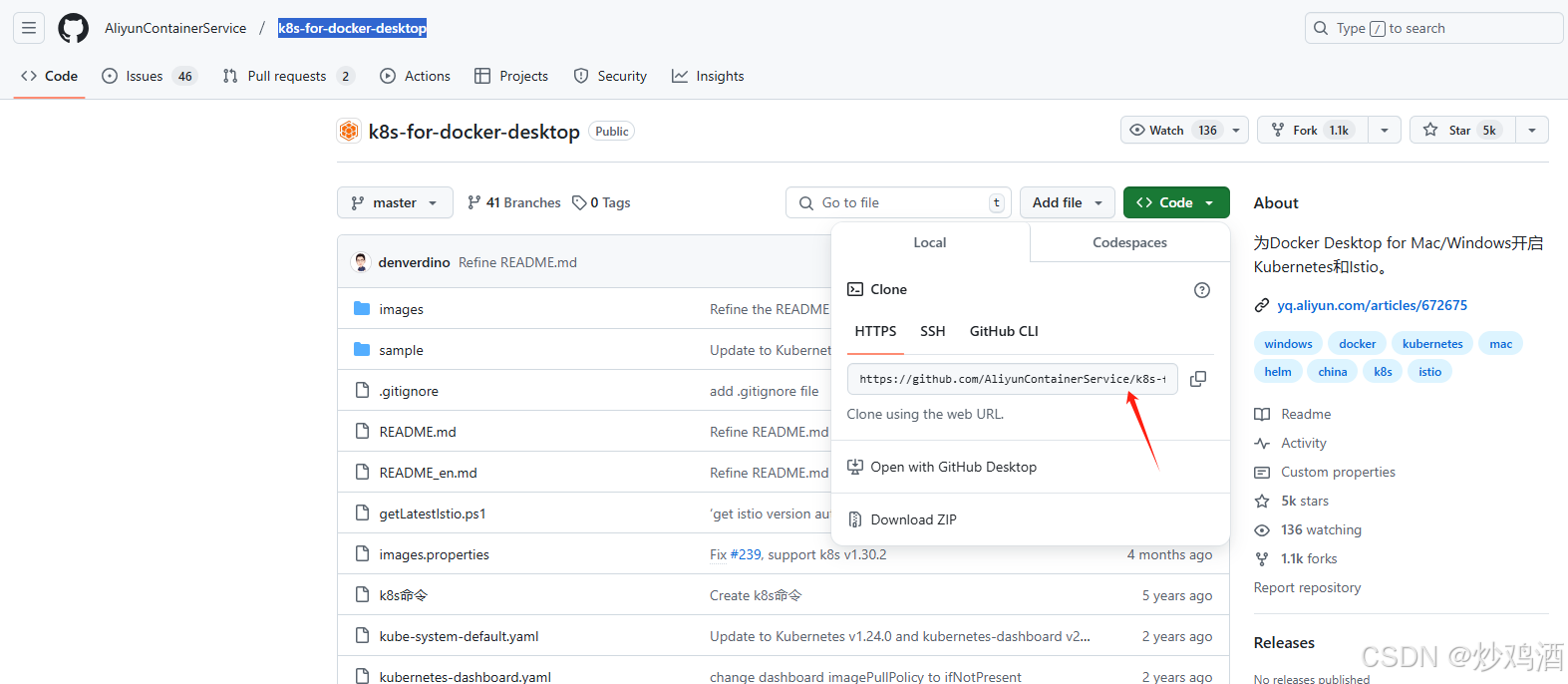Open the hamburger navigation menu
This screenshot has height=684, width=1568.
pyautogui.click(x=29, y=28)
